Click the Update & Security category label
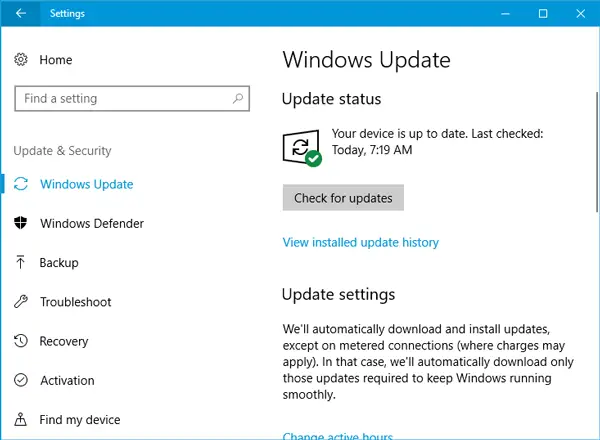The width and height of the screenshot is (600, 440). pos(62,151)
